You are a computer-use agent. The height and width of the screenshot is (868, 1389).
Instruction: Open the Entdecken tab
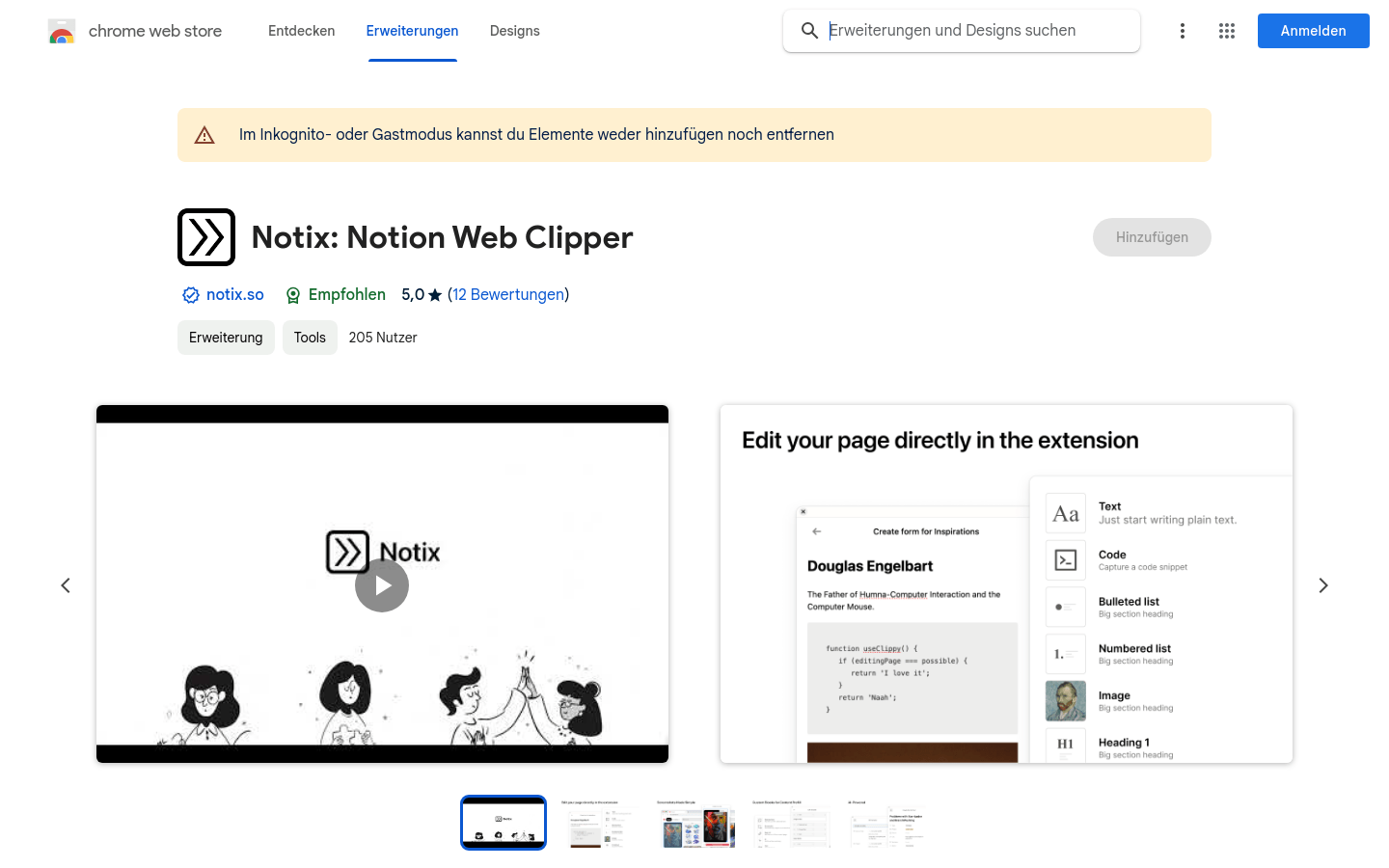coord(302,31)
